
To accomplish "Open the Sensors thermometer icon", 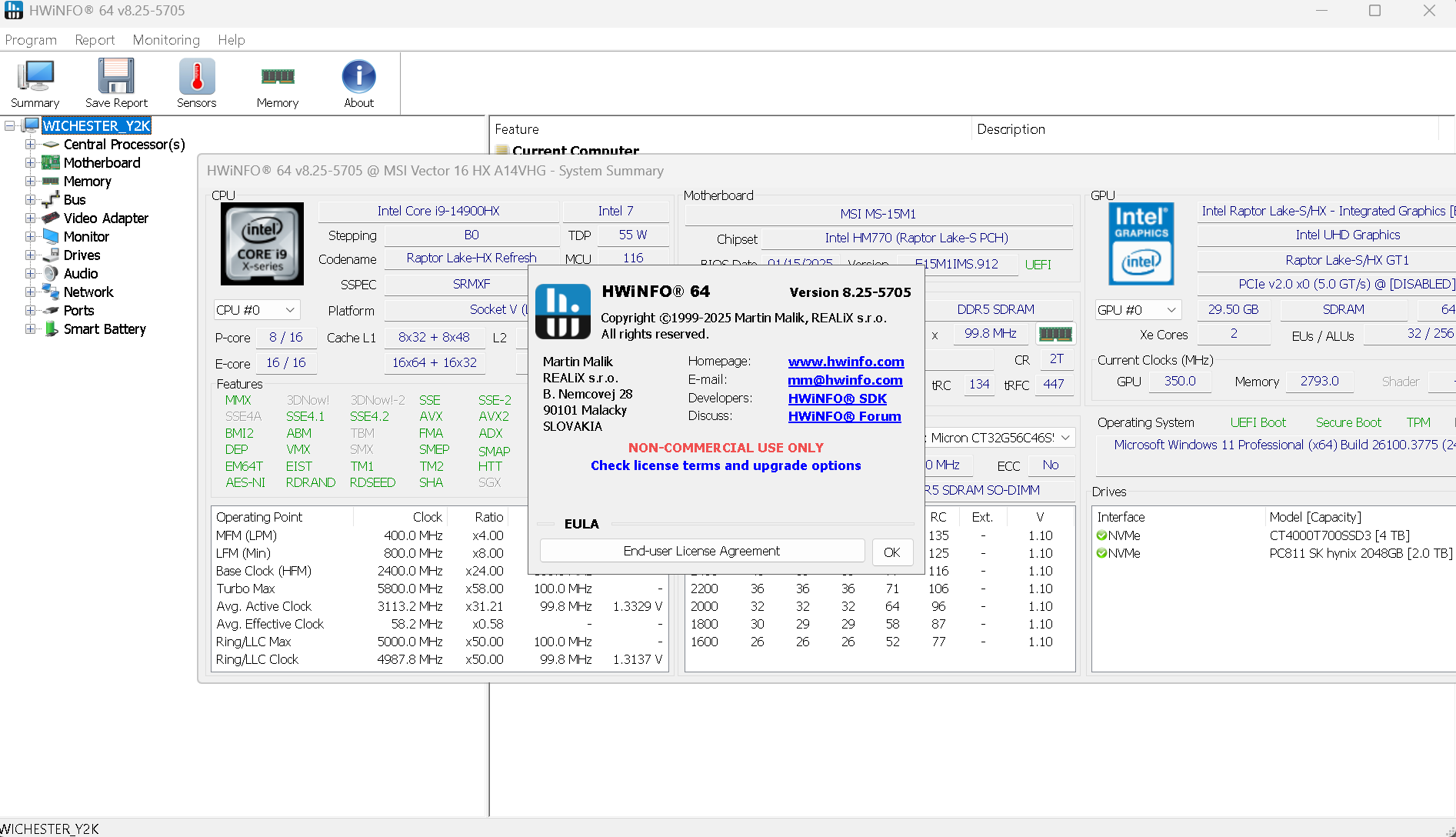I will click(197, 77).
